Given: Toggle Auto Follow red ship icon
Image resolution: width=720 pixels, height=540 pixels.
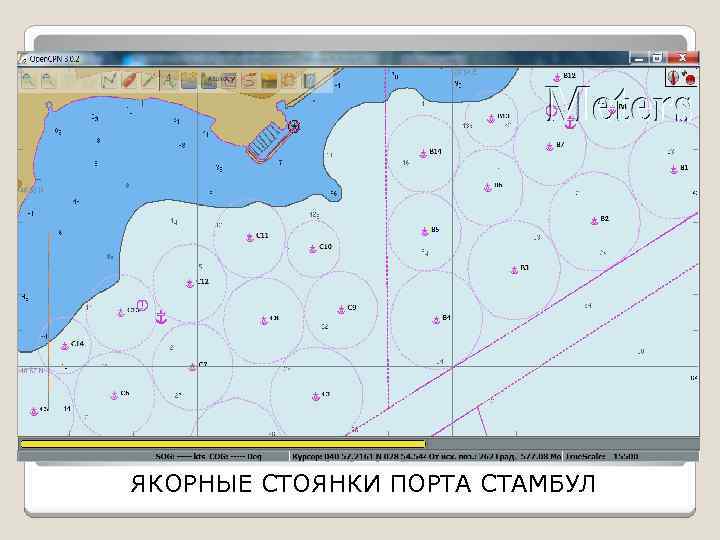Looking at the screenshot, I should (129, 80).
